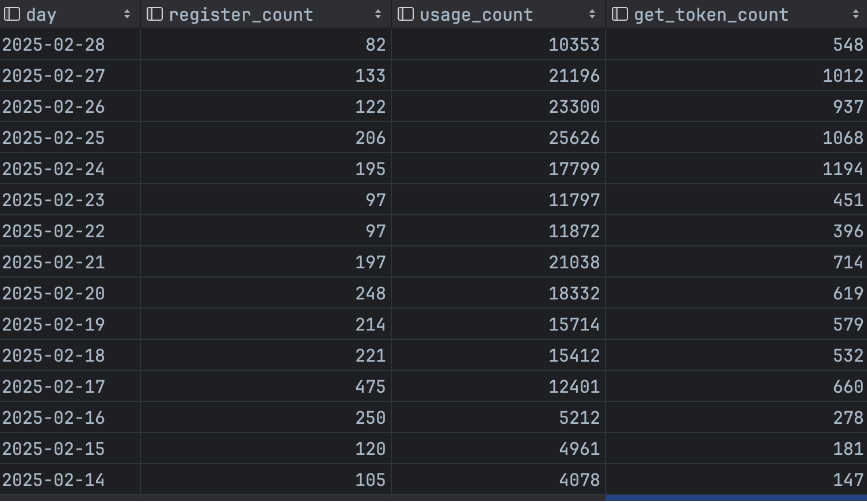Image resolution: width=867 pixels, height=502 pixels.
Task: Click register_count 97 in the 2025-02-23 row
Action: pos(375,200)
